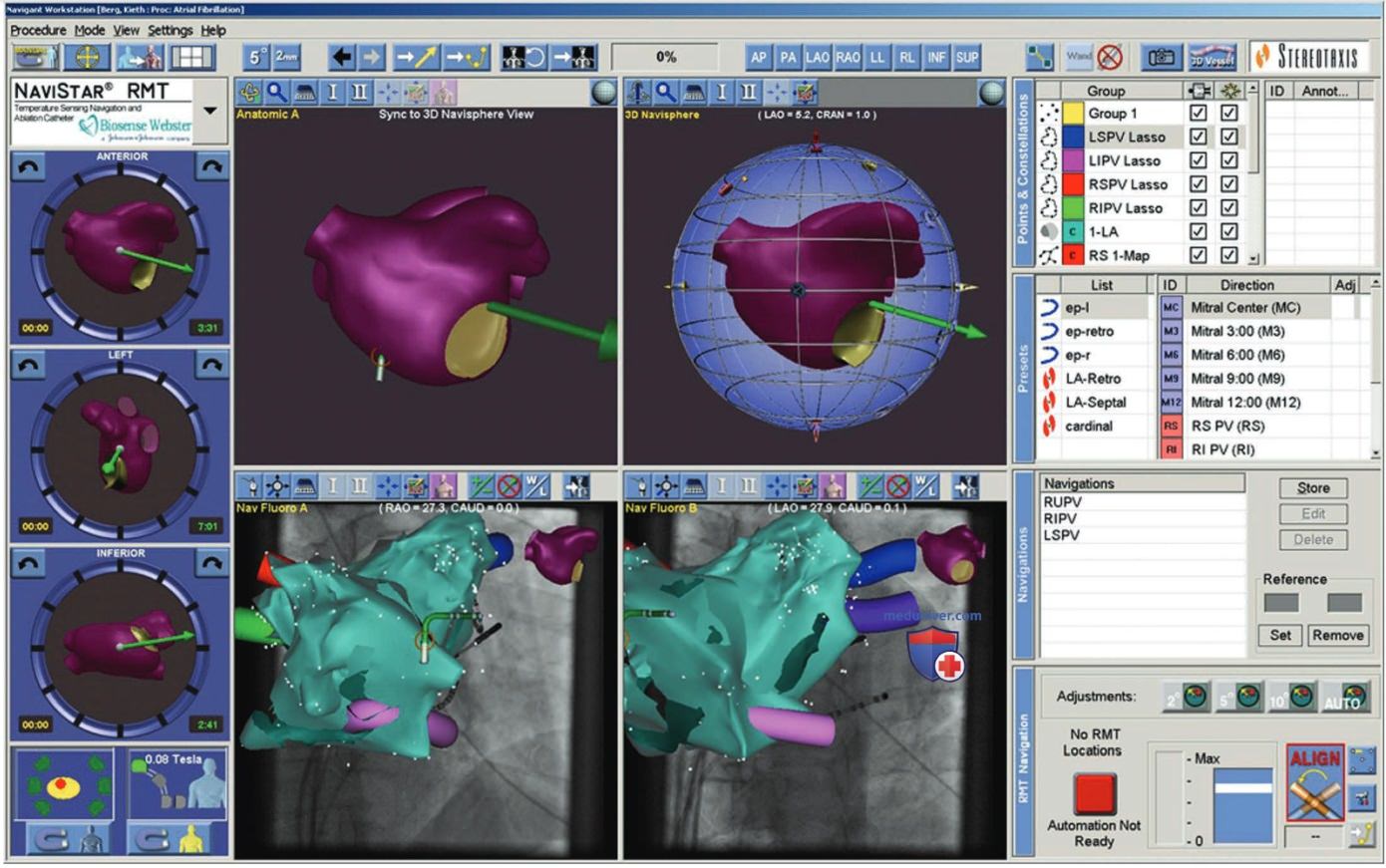Toggle first checkbox for RSPV Lasso
This screenshot has width=1386, height=868.
coord(1199,184)
